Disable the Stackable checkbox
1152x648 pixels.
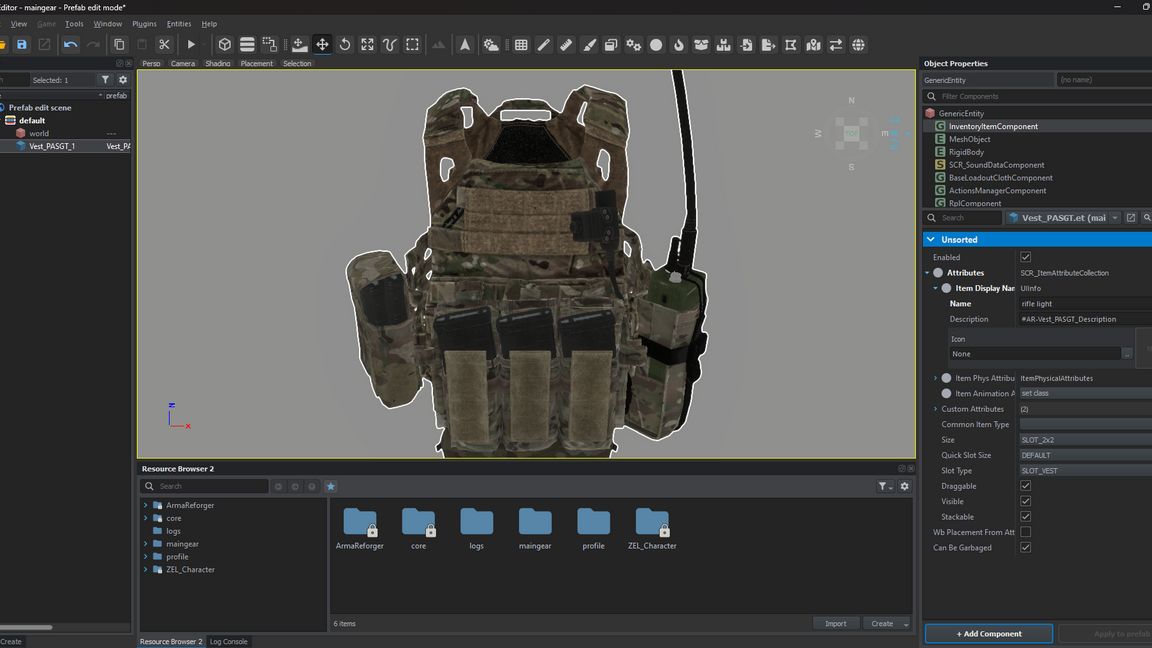point(1025,517)
